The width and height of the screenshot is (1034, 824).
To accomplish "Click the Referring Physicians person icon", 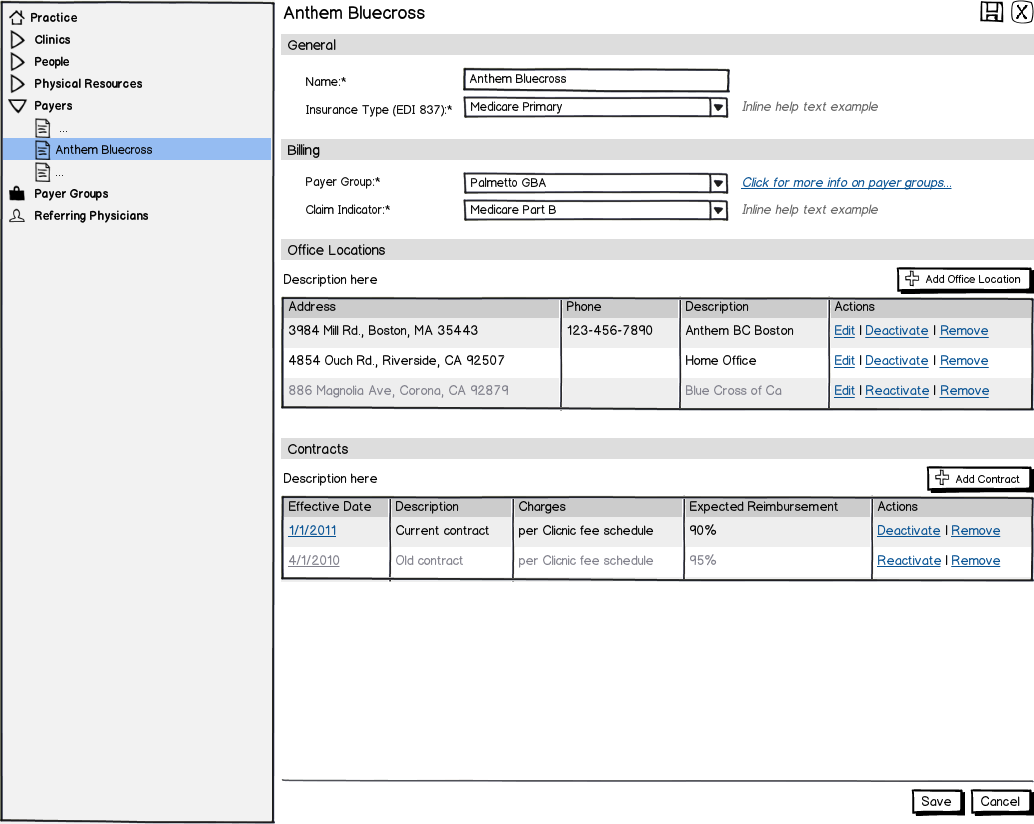I will [17, 216].
